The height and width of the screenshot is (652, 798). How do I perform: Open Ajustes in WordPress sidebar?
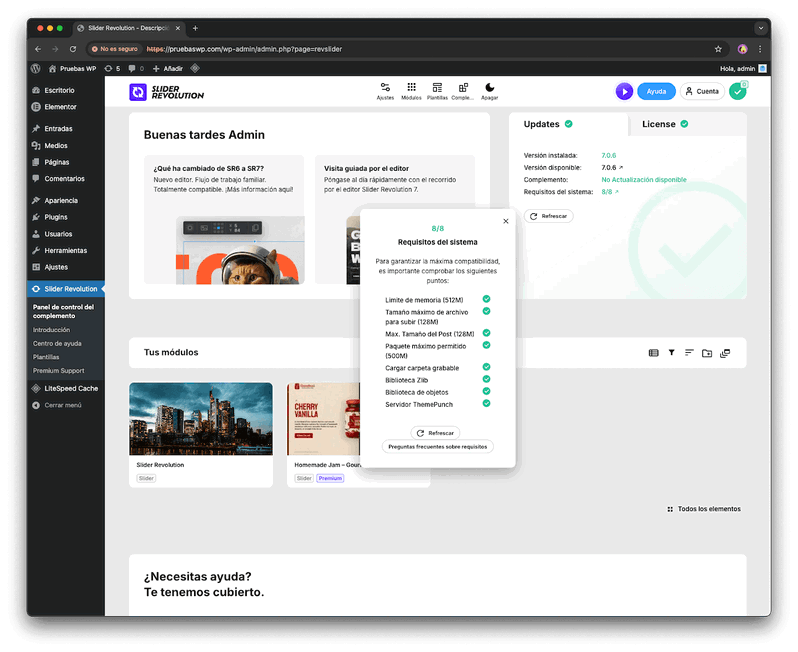click(56, 267)
